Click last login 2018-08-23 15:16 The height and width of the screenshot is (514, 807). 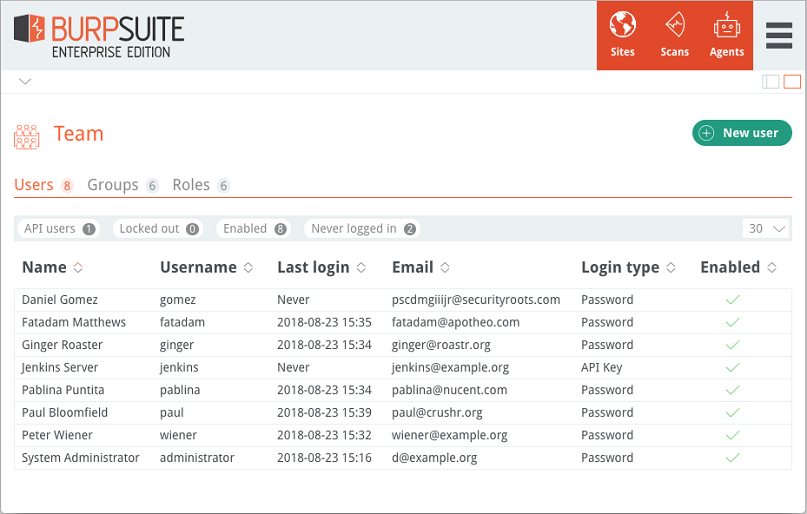324,458
